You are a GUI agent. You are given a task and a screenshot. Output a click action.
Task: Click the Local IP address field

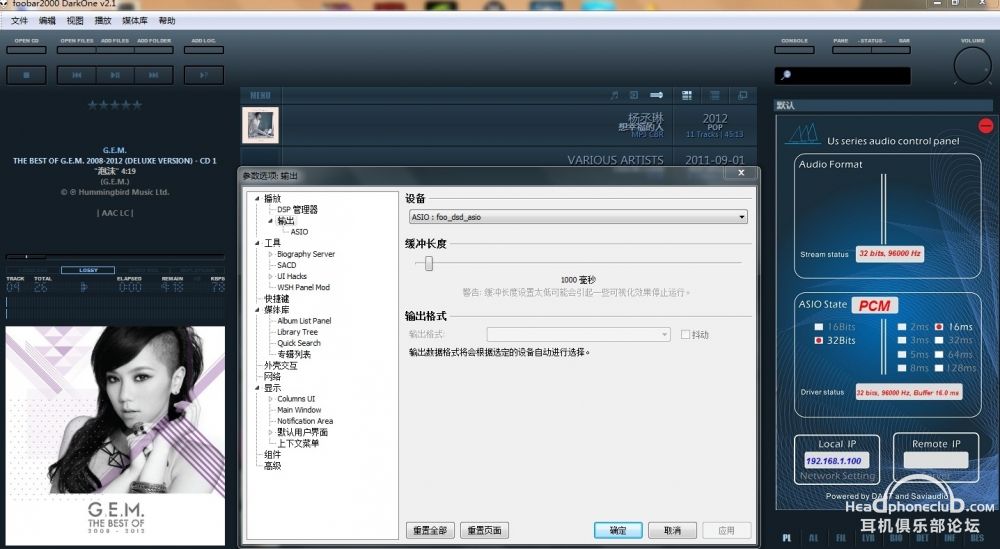(835, 460)
